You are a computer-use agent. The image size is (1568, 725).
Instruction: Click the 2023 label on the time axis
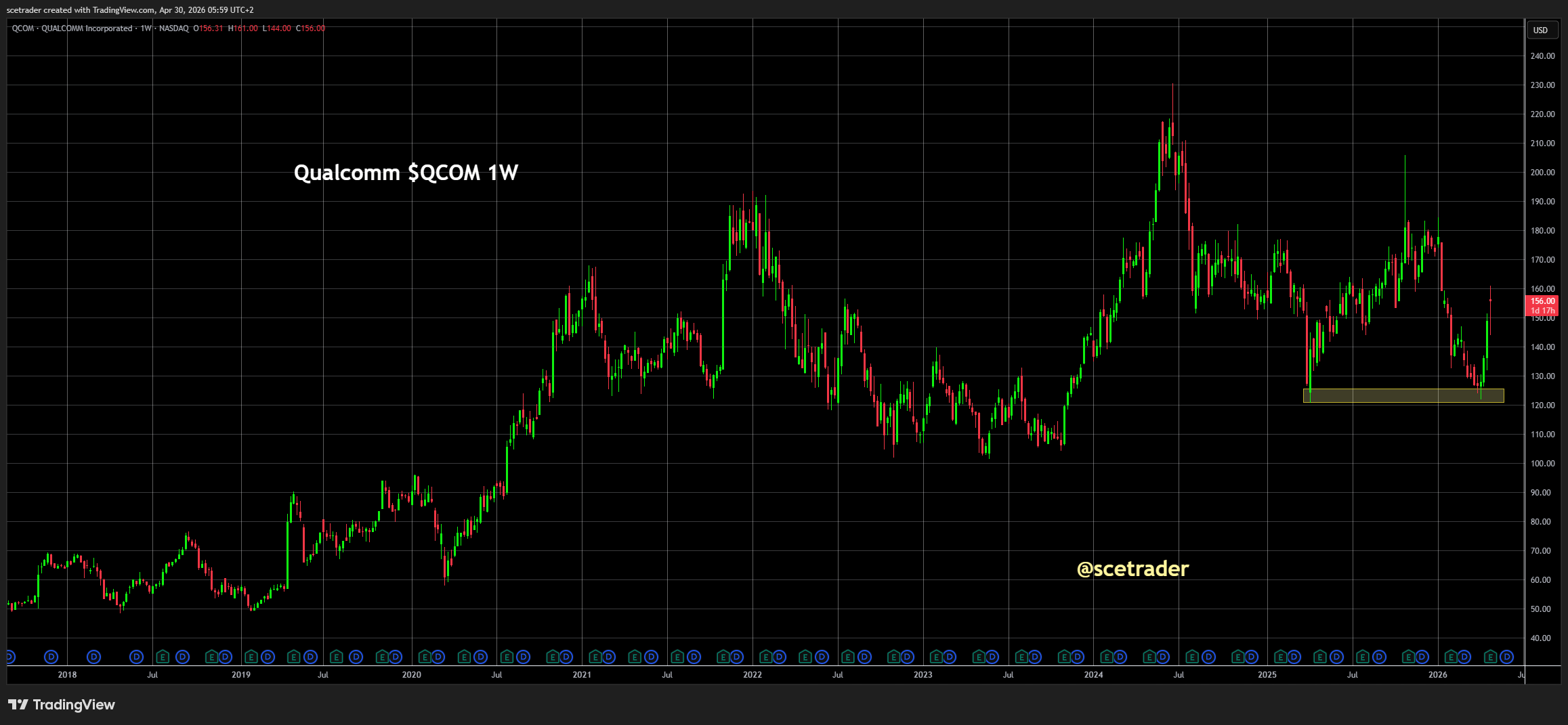923,675
